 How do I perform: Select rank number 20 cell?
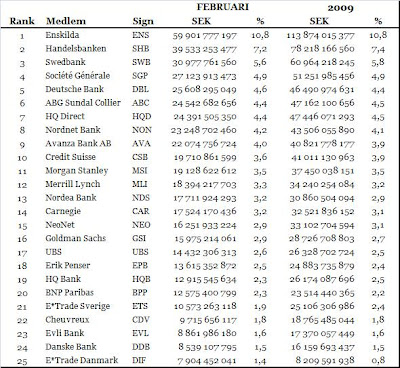[x=22, y=293]
